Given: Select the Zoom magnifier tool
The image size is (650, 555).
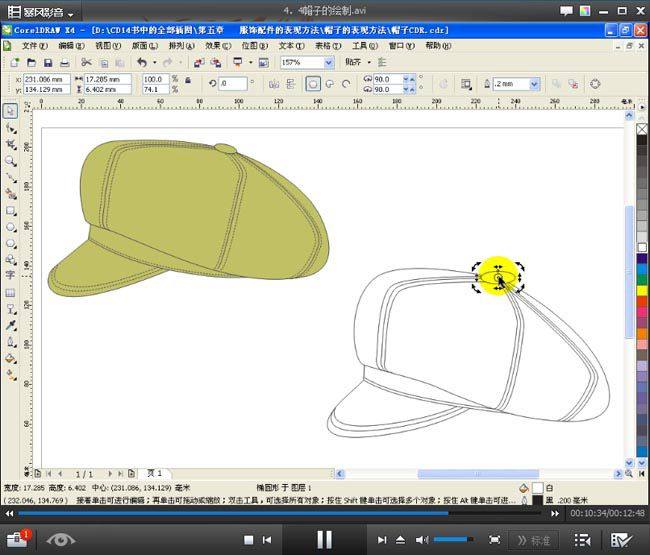Looking at the screenshot, I should (x=10, y=161).
